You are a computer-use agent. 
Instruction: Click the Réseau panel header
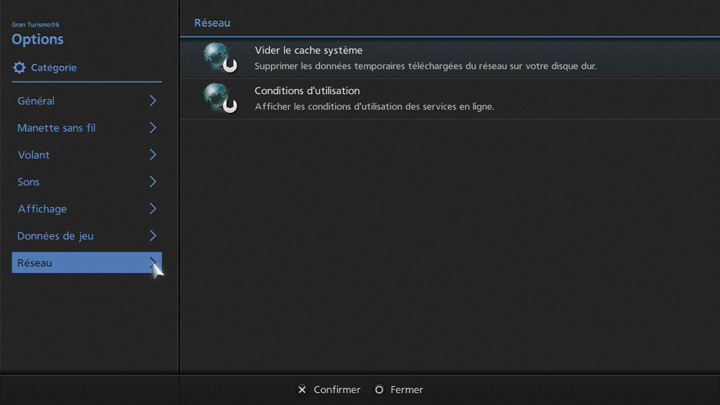click(x=212, y=22)
